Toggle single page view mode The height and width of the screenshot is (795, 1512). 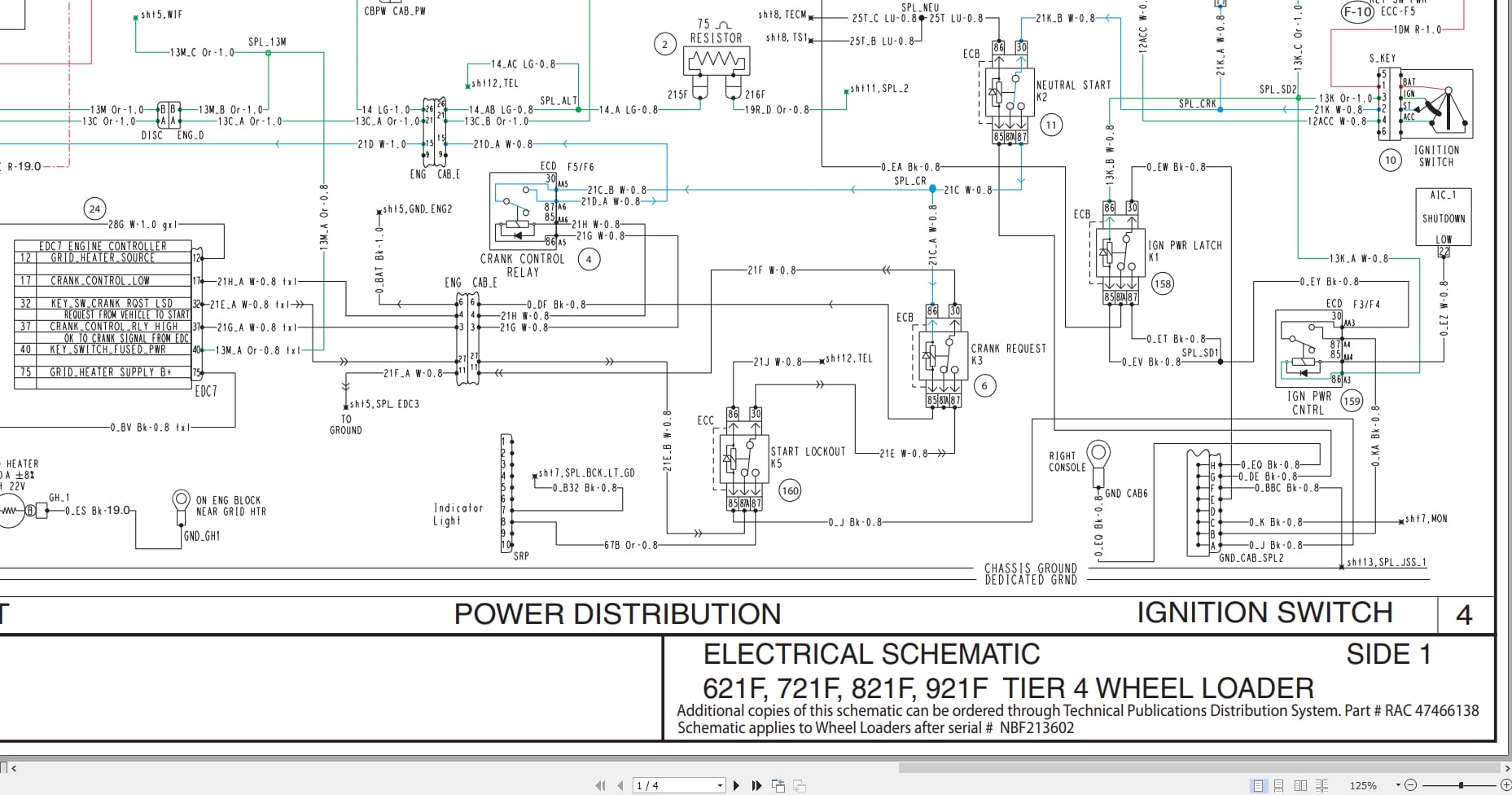[1257, 785]
